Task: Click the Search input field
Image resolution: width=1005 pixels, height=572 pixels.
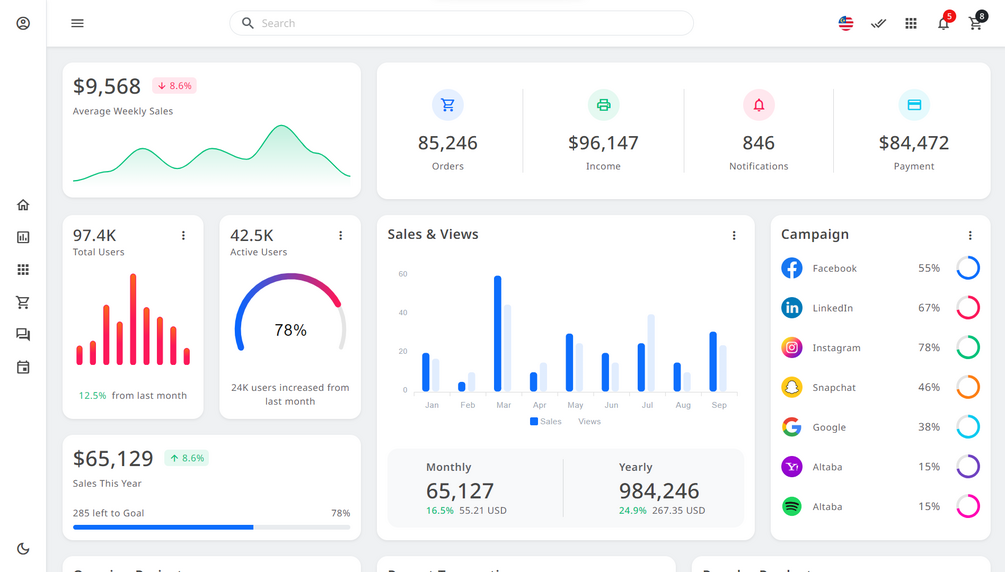Action: [x=461, y=23]
